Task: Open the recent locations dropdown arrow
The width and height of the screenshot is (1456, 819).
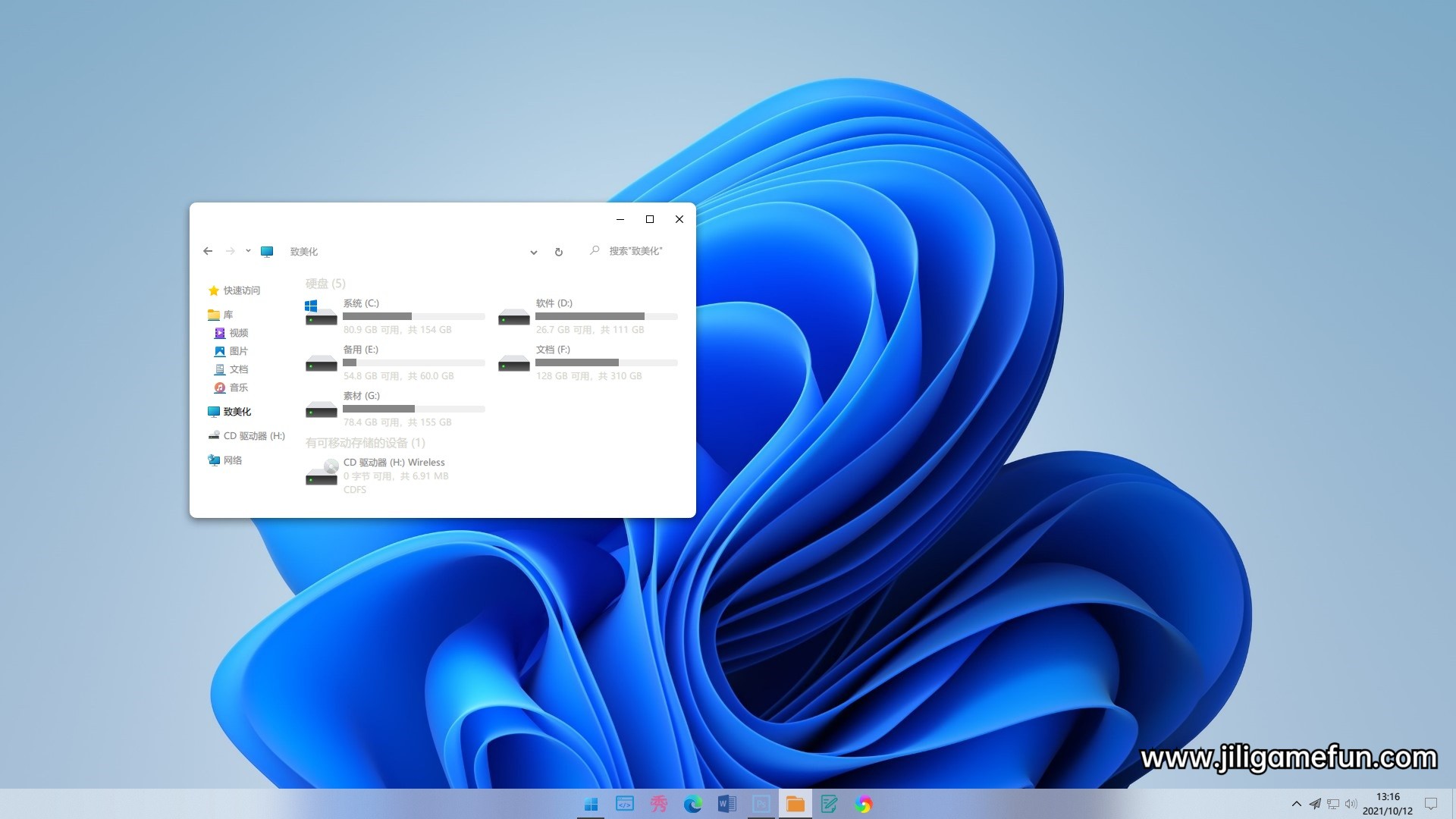Action: (x=248, y=251)
